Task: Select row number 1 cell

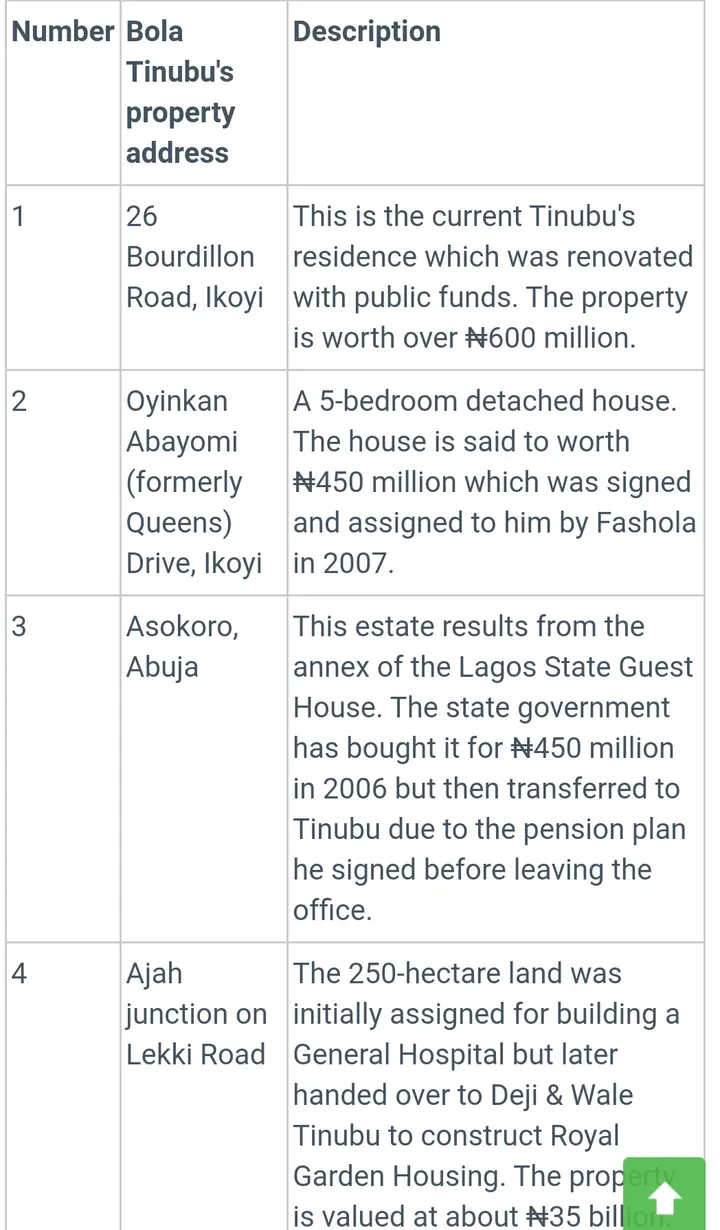Action: (x=20, y=216)
